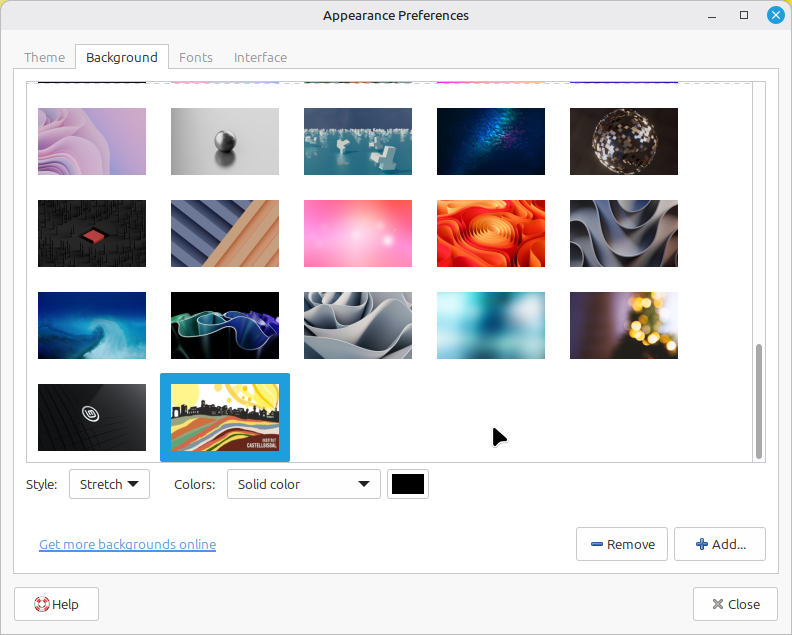
Task: Open the Fonts tab
Action: 196,57
